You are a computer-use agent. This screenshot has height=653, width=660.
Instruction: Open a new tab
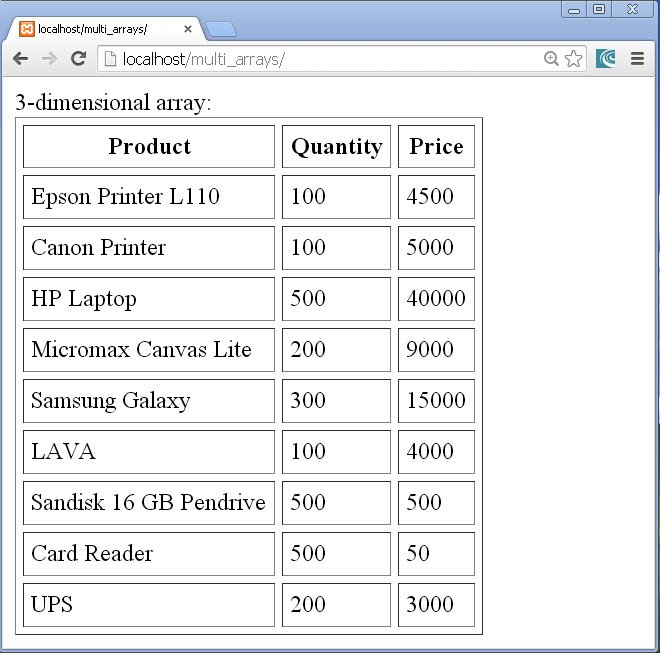[220, 29]
